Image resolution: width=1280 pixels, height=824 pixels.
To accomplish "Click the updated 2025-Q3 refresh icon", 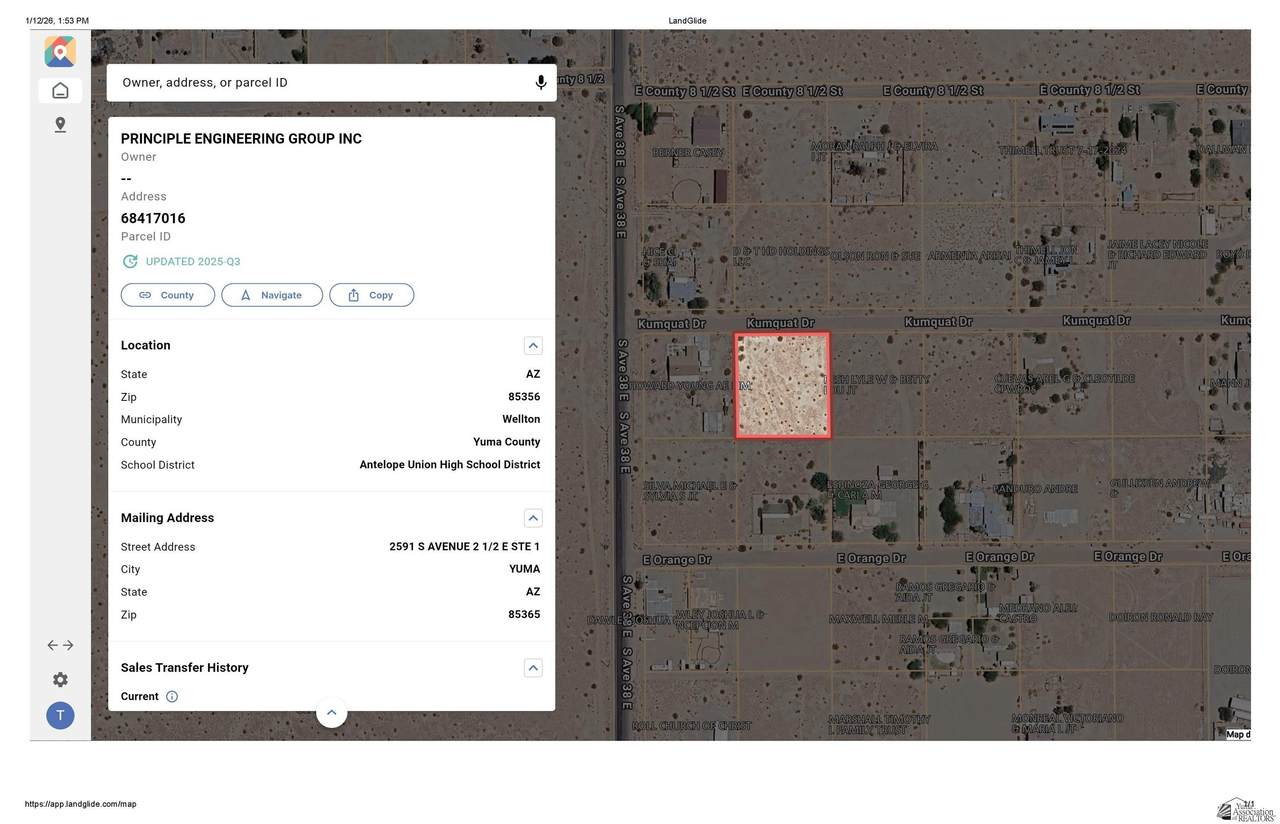I will [x=130, y=262].
